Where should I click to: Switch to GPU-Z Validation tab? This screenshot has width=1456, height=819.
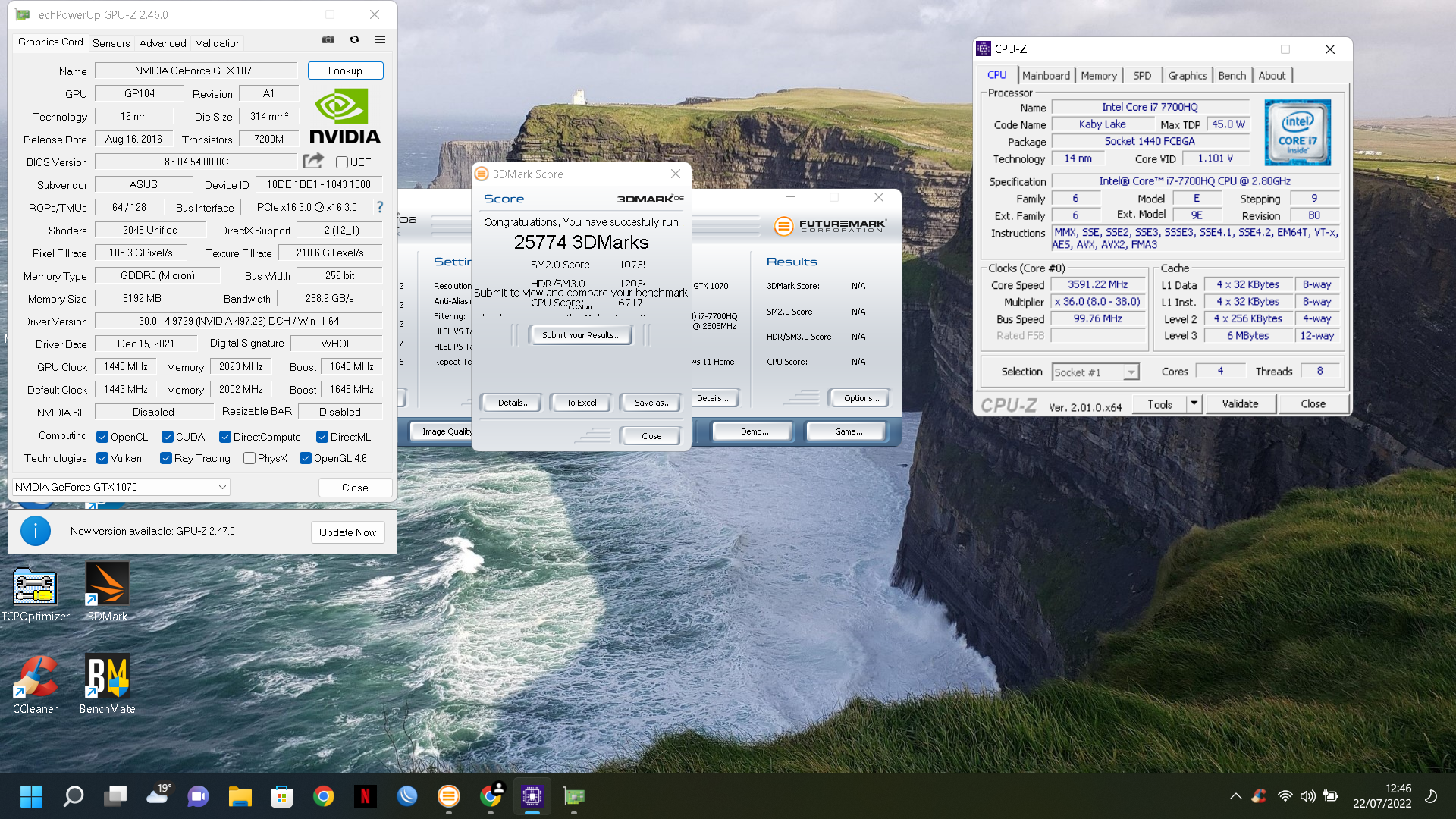click(x=218, y=43)
